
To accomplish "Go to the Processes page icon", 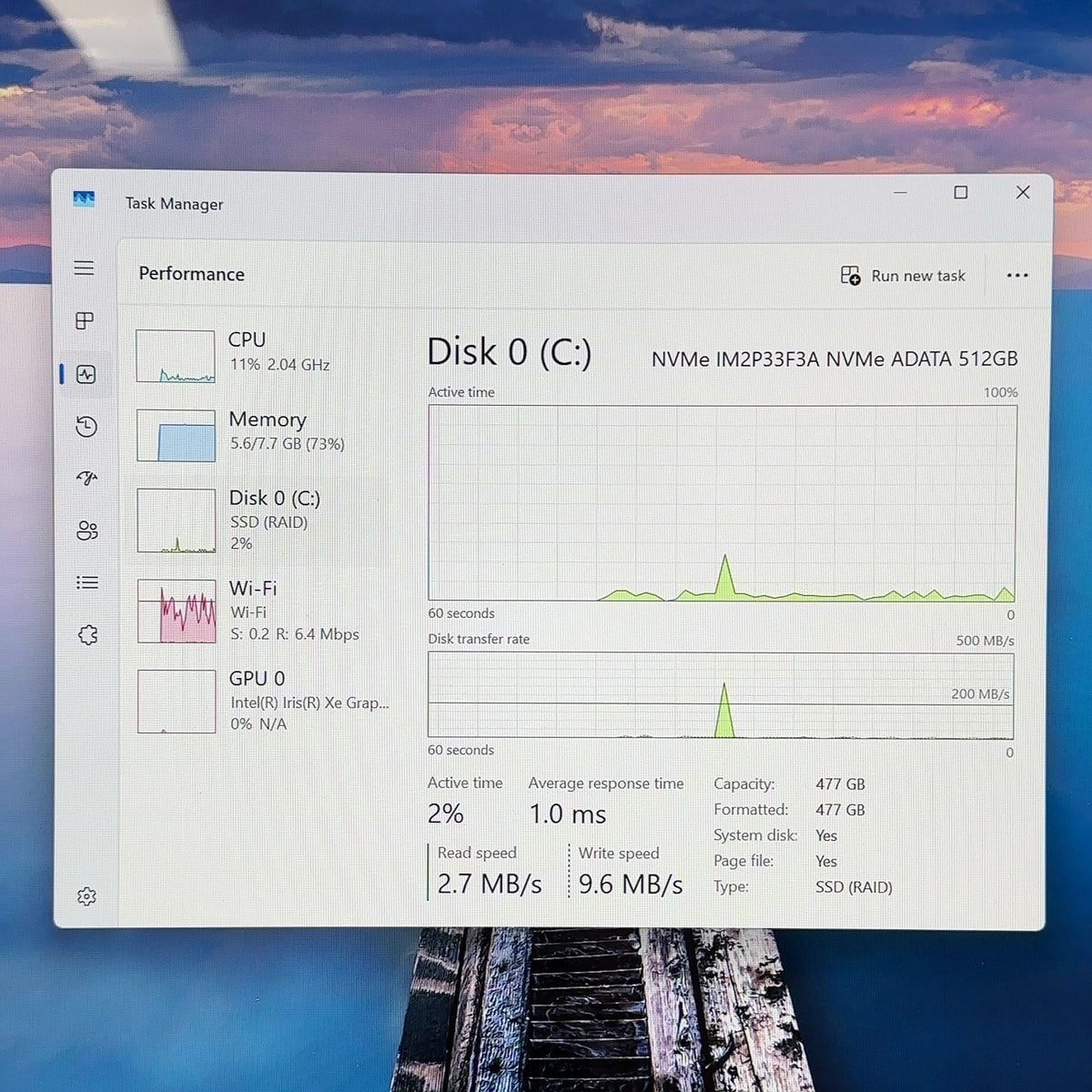I will [x=85, y=320].
